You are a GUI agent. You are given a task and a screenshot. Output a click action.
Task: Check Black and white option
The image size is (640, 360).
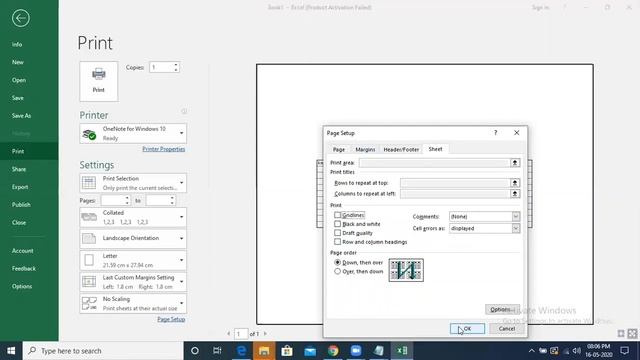[337, 224]
